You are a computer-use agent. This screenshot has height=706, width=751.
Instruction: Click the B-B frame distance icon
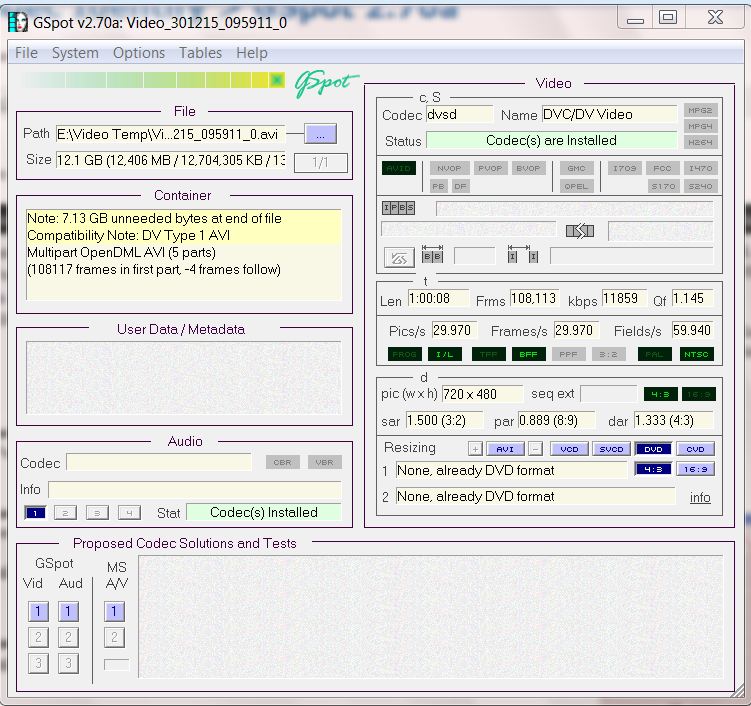432,255
